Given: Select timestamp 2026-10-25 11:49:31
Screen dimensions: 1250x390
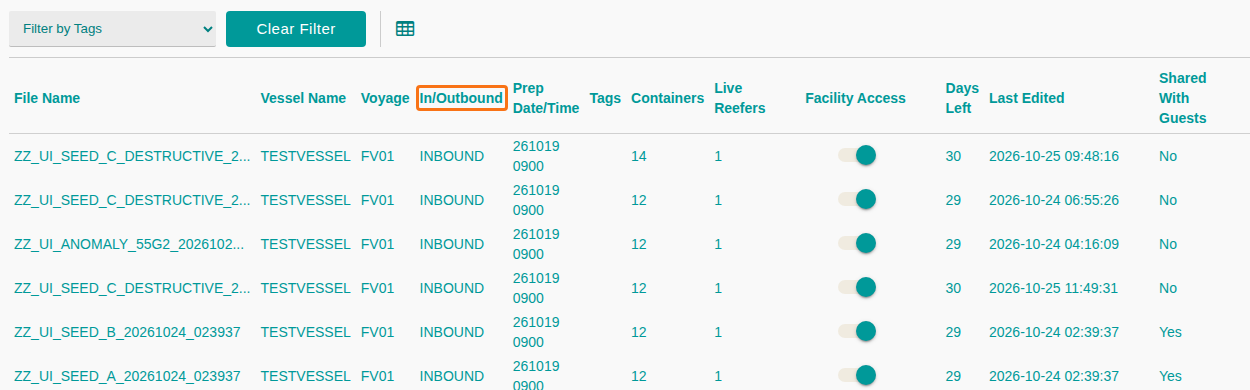Looking at the screenshot, I should 1054,288.
